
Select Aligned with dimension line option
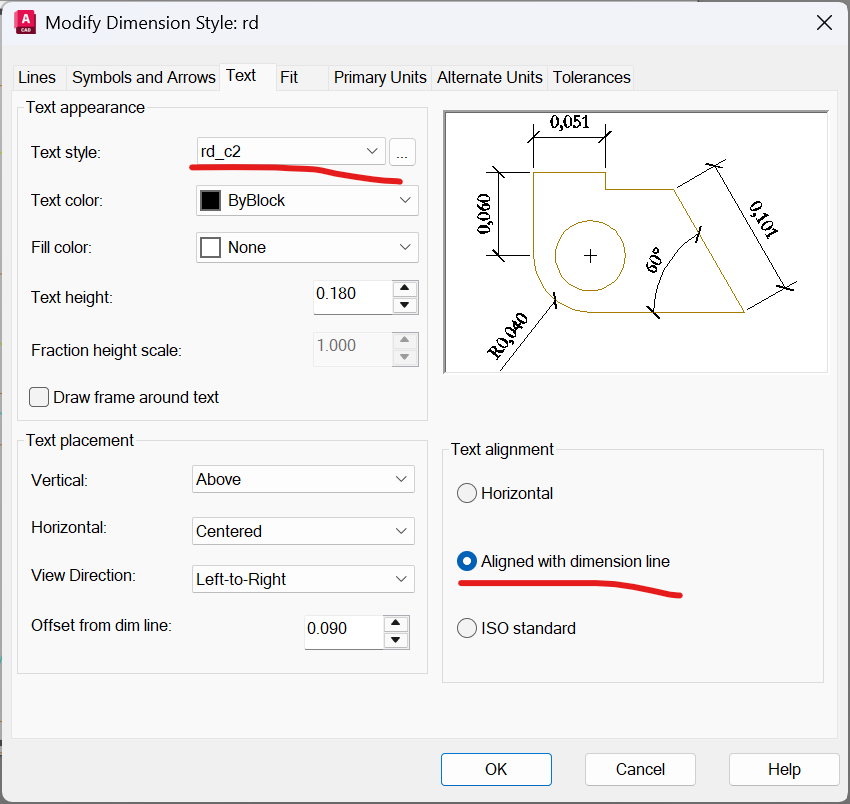(x=467, y=561)
